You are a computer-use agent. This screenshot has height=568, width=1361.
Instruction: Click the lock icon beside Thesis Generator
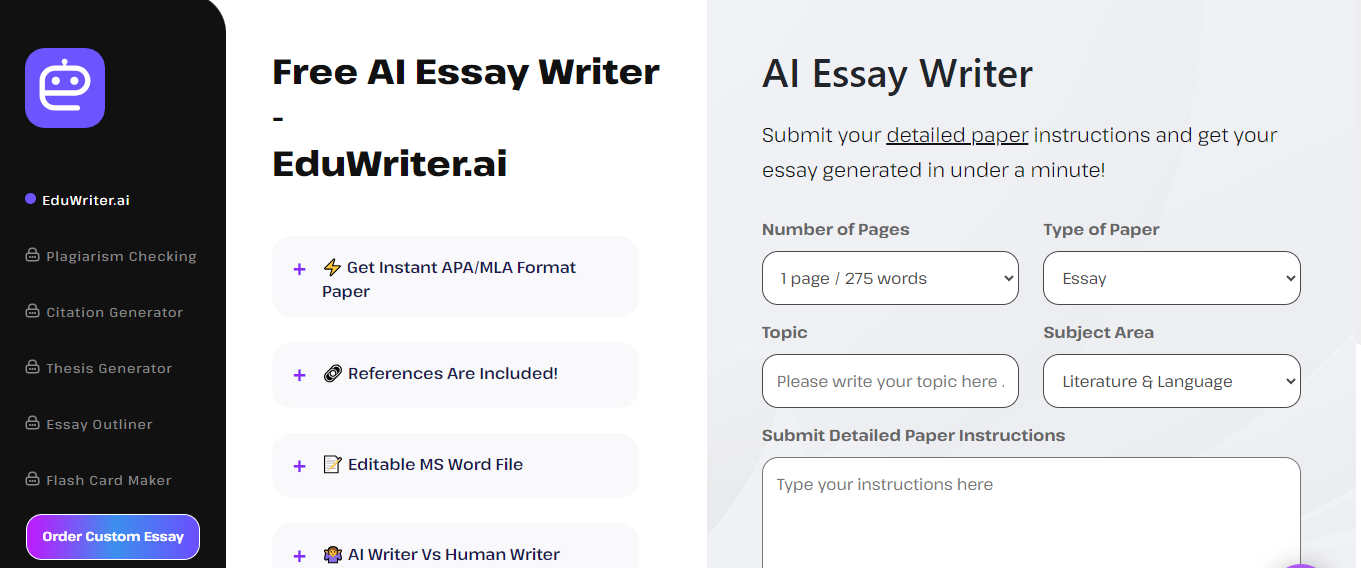point(32,368)
